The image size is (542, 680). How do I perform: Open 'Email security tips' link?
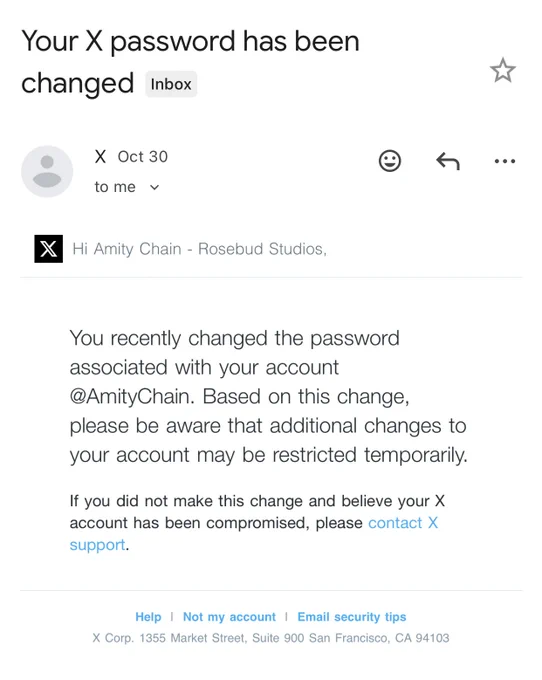pyautogui.click(x=352, y=617)
